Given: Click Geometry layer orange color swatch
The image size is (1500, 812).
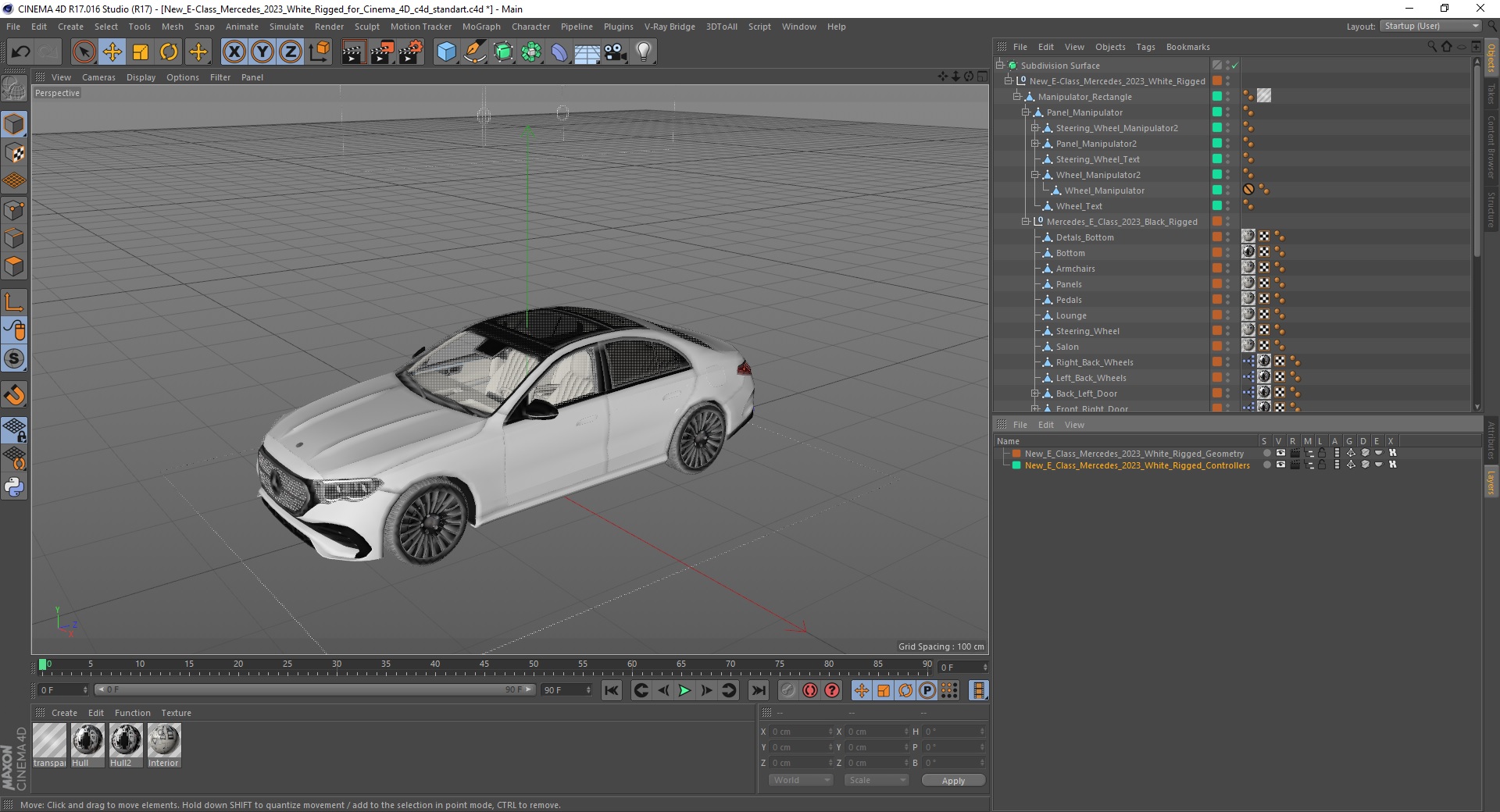Looking at the screenshot, I should point(1016,453).
